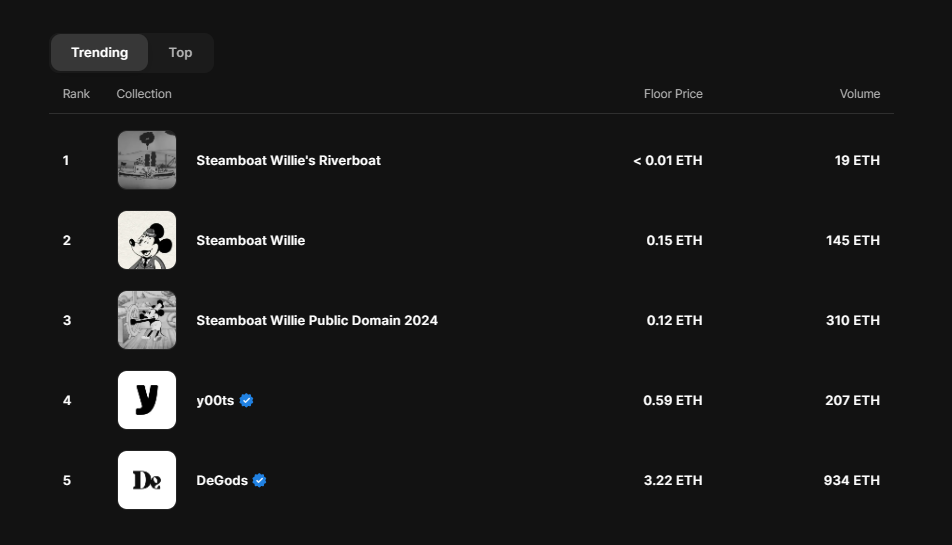Viewport: 952px width, 545px height.
Task: Click the y00ts verified badge
Action: [247, 400]
